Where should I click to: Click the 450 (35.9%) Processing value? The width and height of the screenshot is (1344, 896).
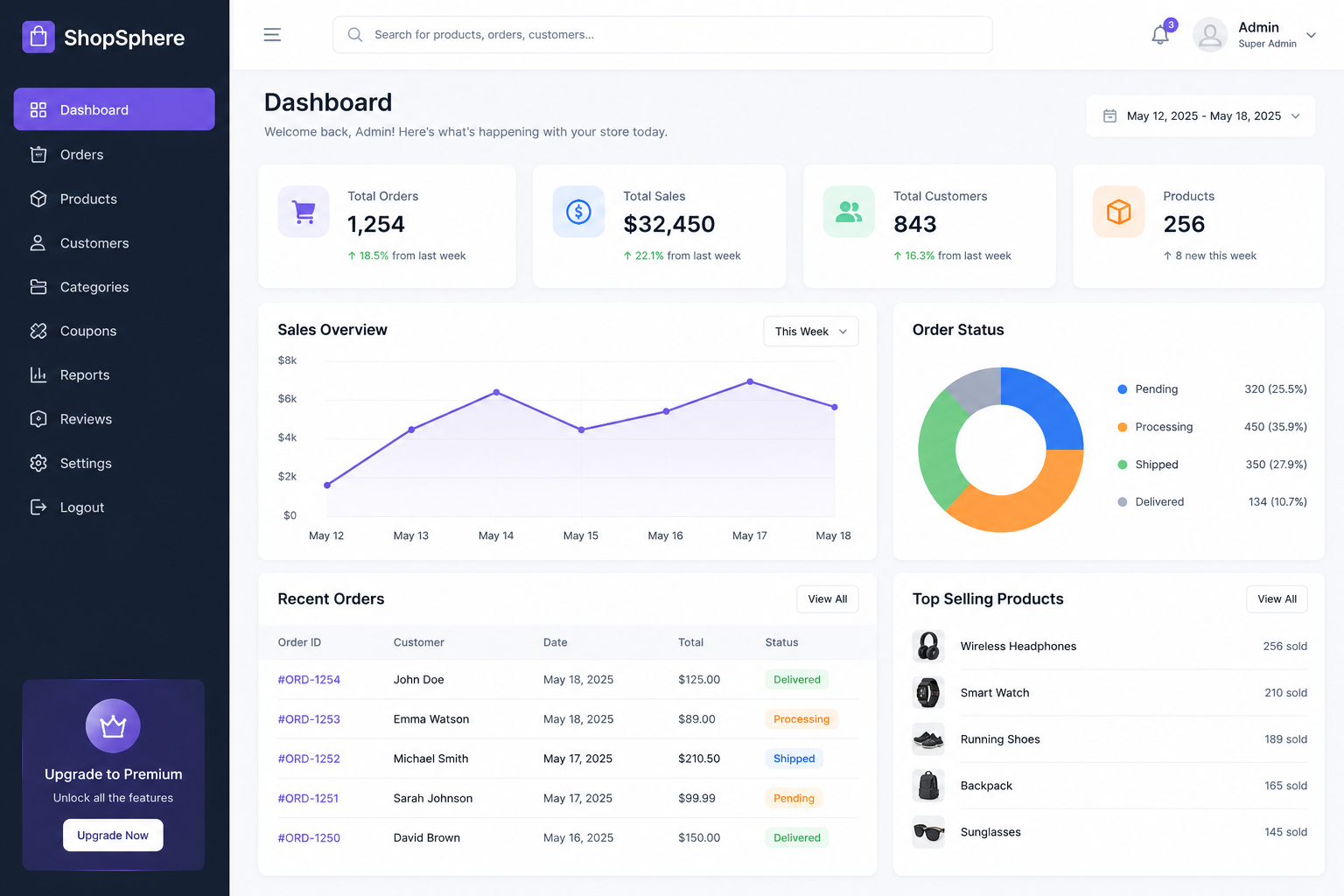point(1276,427)
